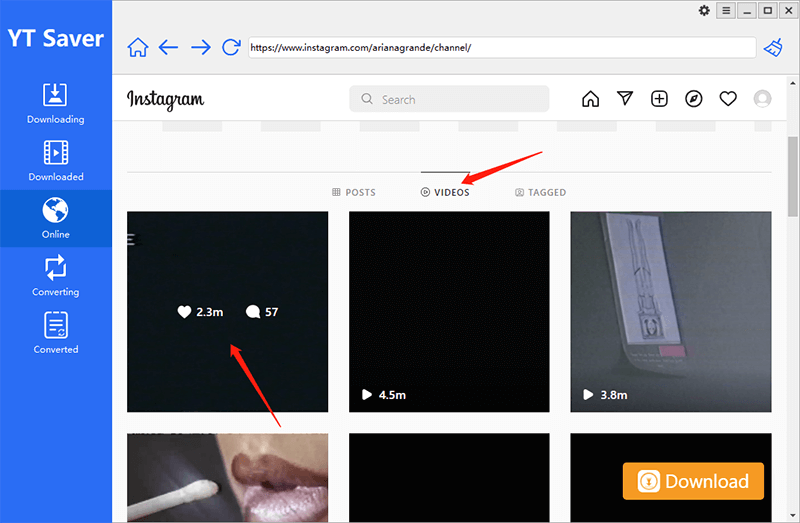The height and width of the screenshot is (523, 800).
Task: Clear browsing data with broom icon
Action: [773, 47]
